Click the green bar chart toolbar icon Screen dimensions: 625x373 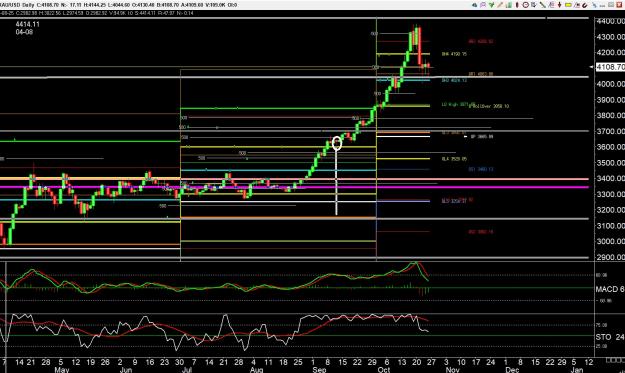[x=509, y=5]
